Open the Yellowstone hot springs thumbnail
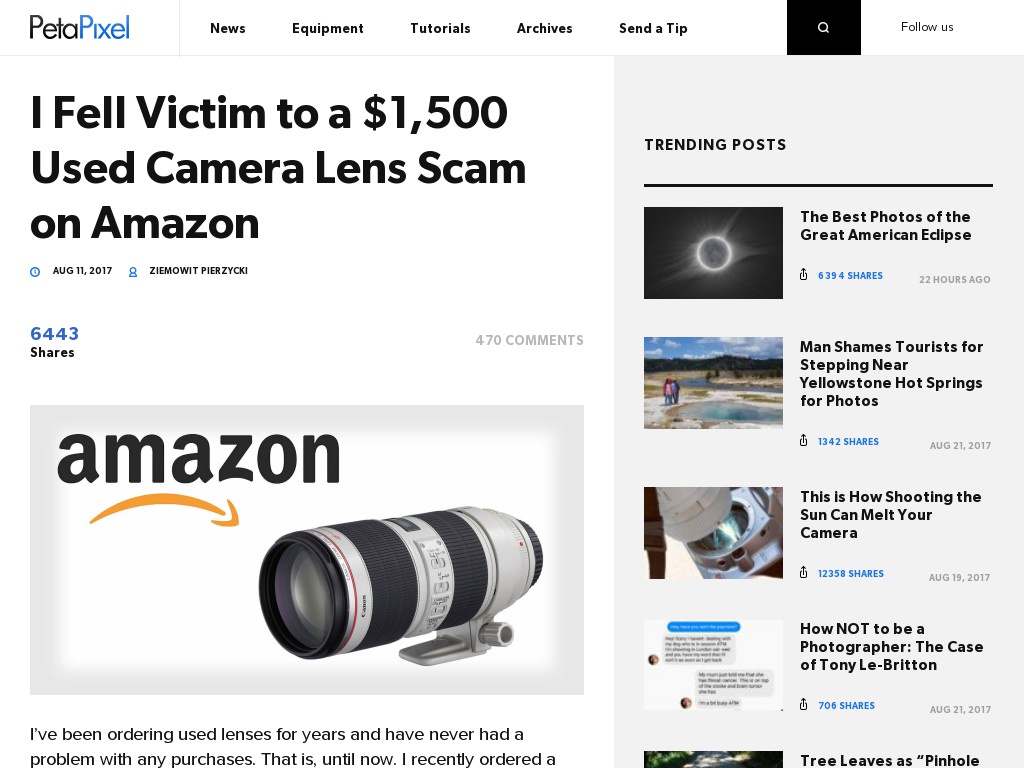Image resolution: width=1024 pixels, height=768 pixels. pos(713,383)
